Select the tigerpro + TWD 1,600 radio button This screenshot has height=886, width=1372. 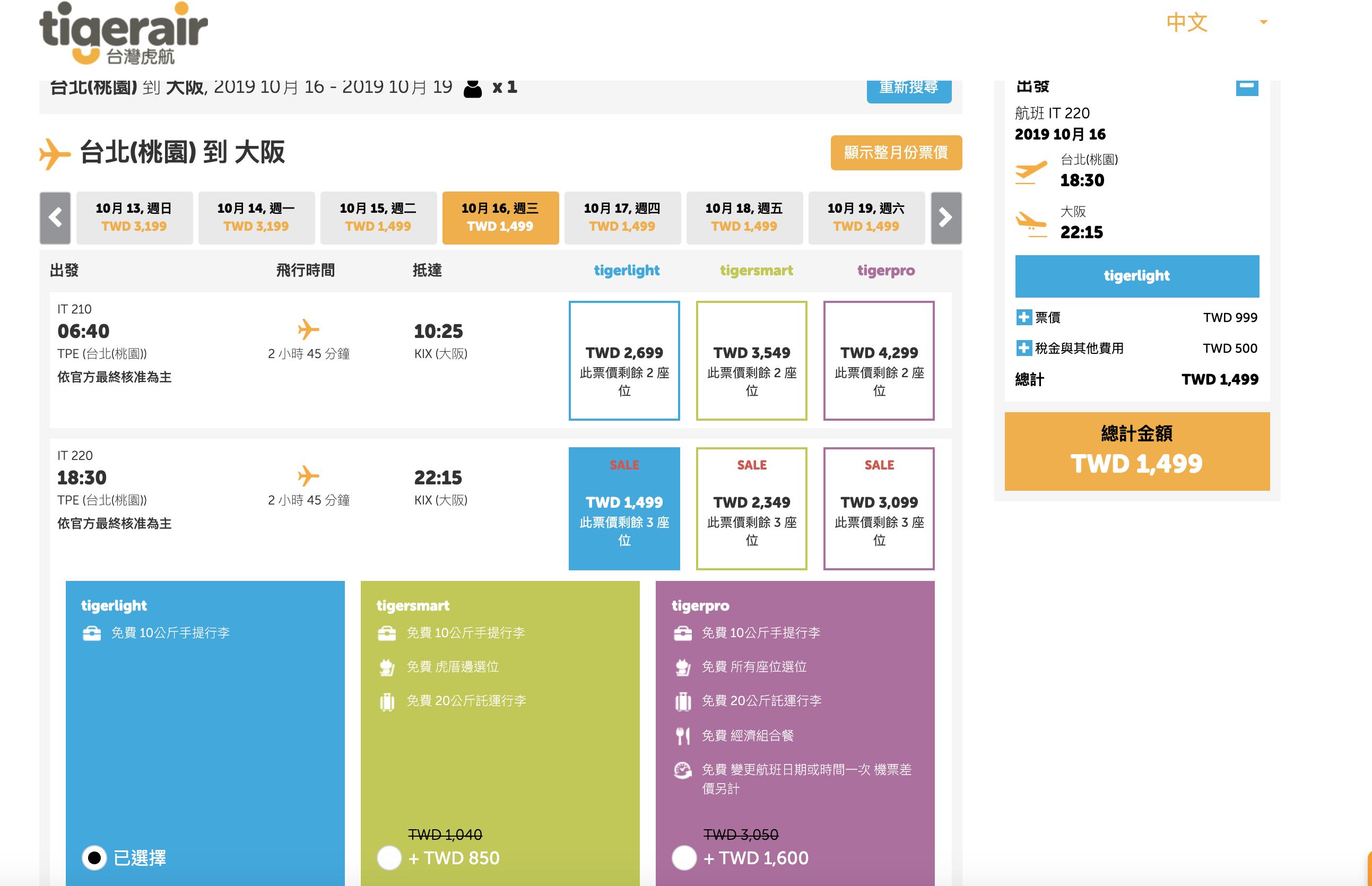point(684,858)
